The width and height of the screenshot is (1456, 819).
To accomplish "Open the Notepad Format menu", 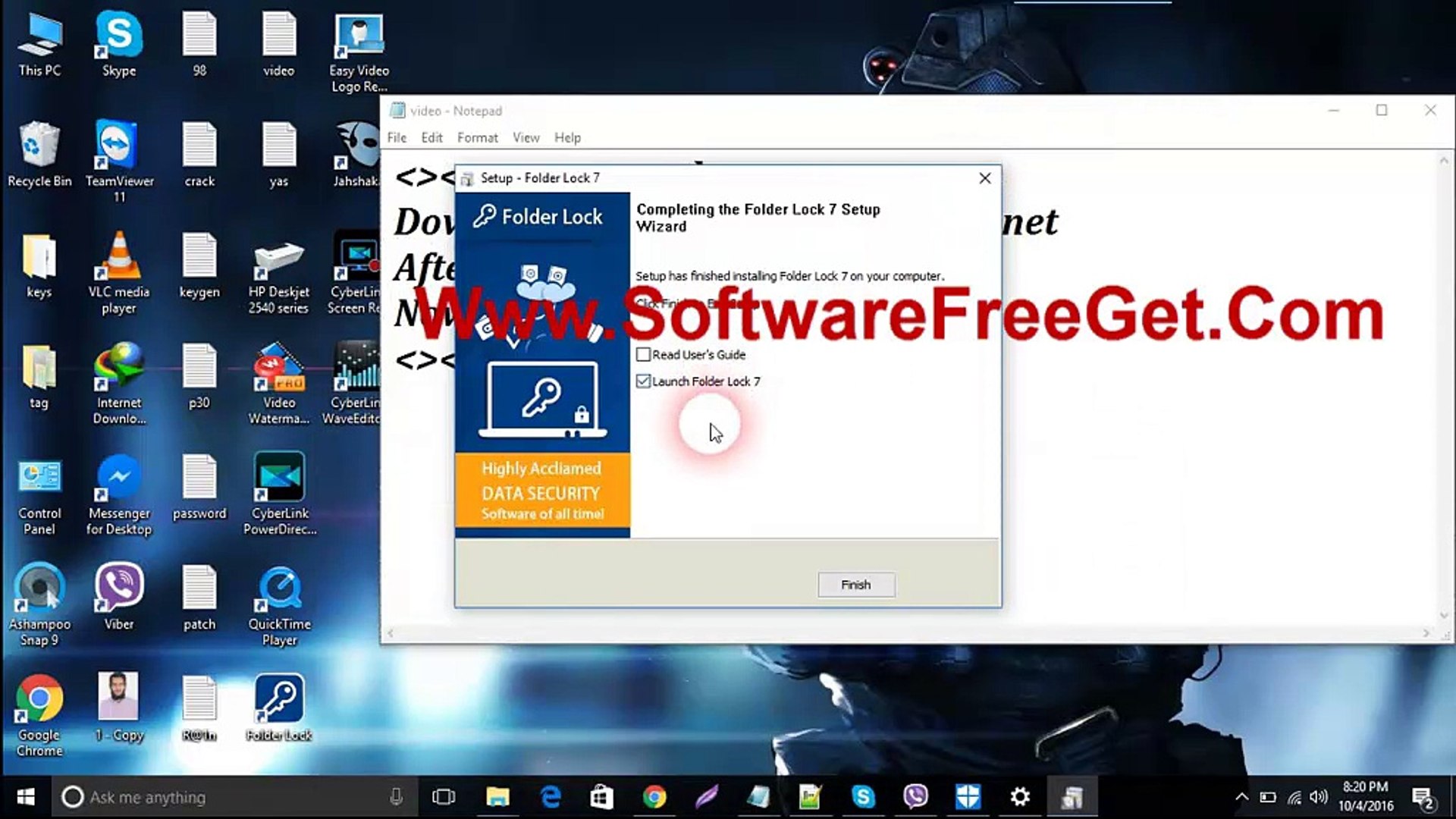I will pos(477,137).
